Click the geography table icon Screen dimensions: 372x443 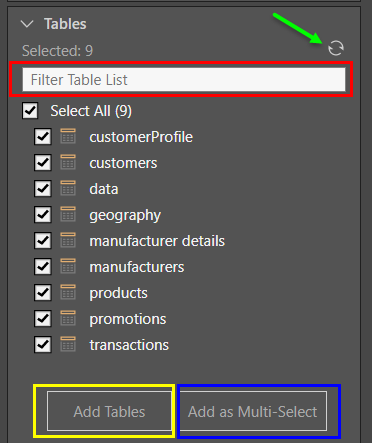(68, 214)
